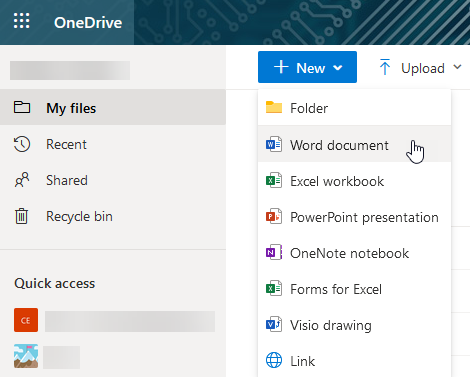Create a new Excel workbook
Viewport: 470px width, 377px height.
(x=354, y=181)
